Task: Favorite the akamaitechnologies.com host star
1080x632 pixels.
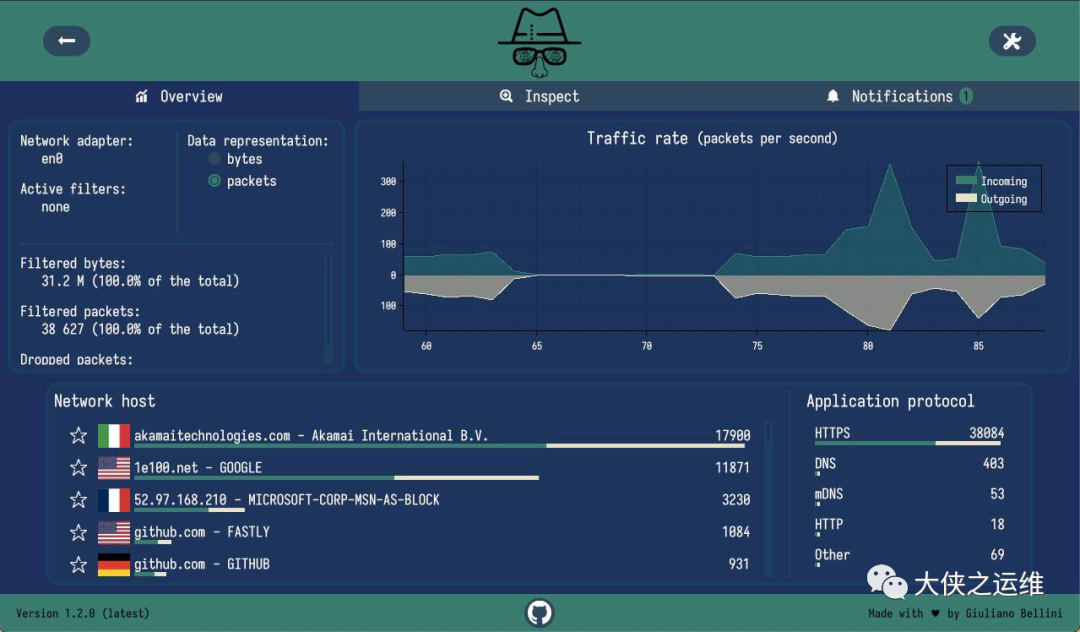Action: [x=79, y=436]
